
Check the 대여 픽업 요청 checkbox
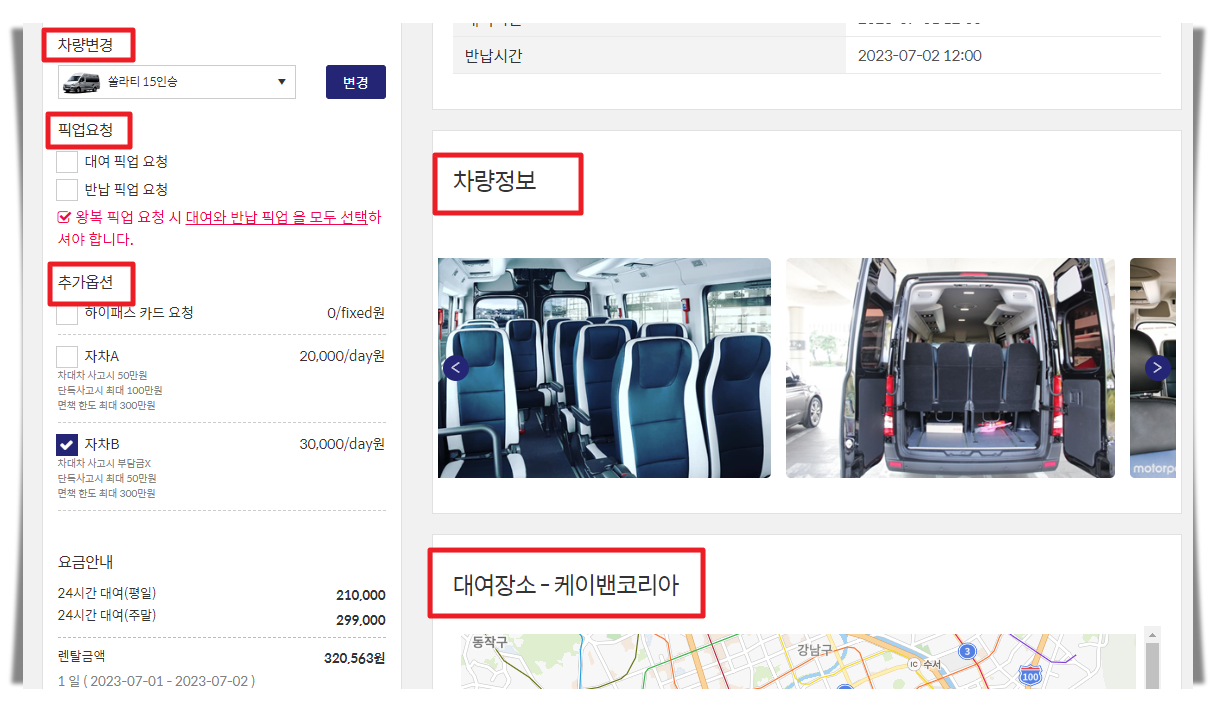point(67,162)
